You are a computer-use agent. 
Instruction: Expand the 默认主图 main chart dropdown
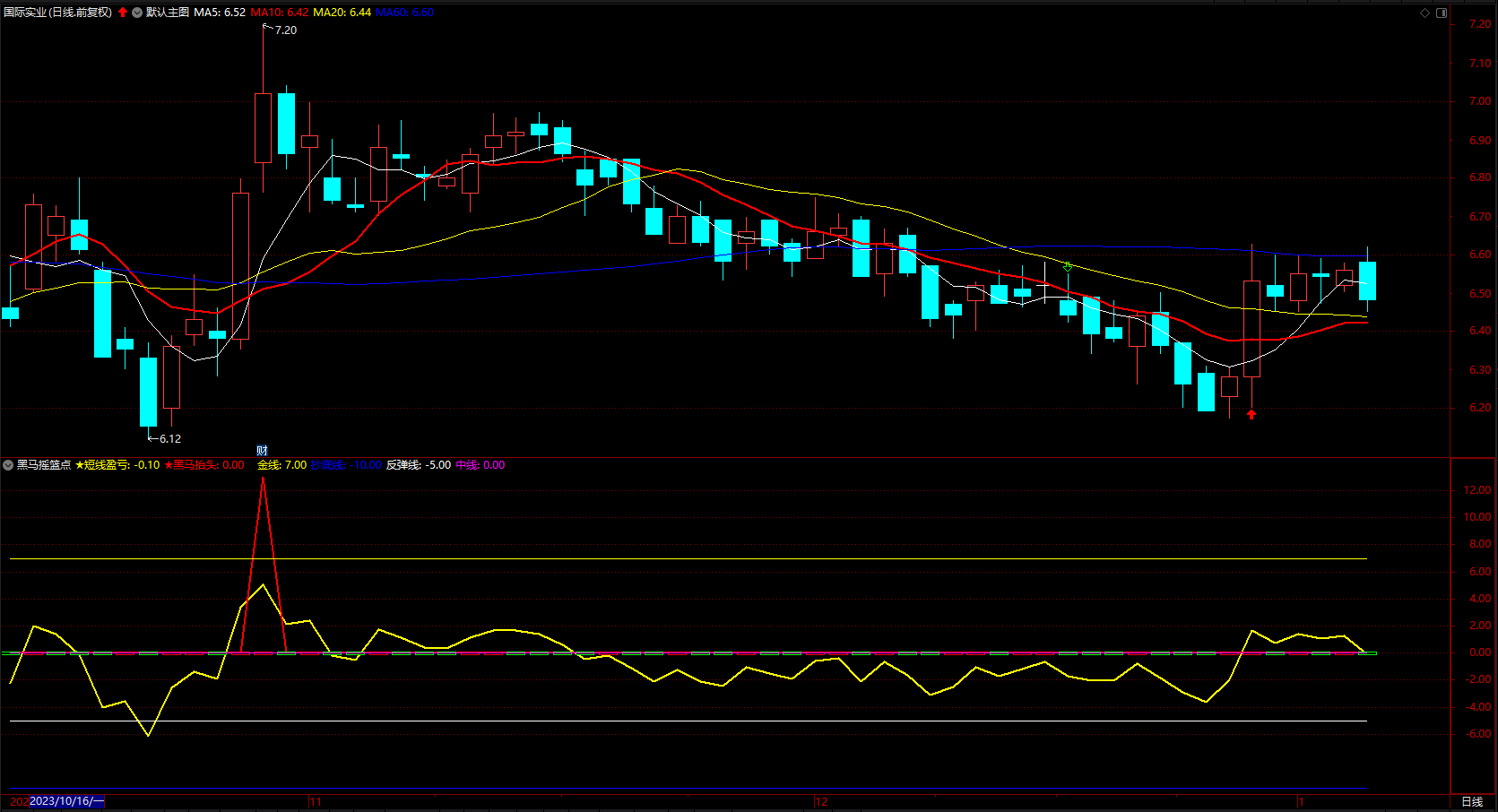pyautogui.click(x=137, y=13)
